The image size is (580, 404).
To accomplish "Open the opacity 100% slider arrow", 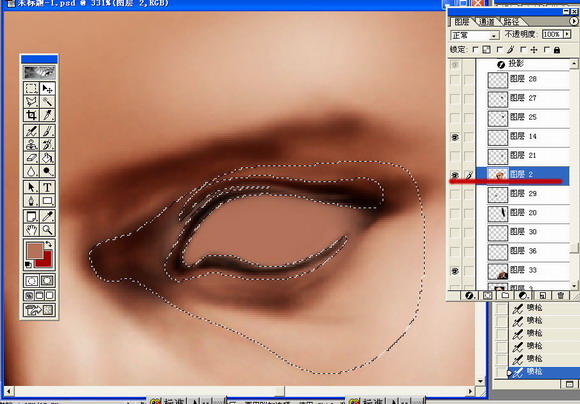I will coord(567,34).
